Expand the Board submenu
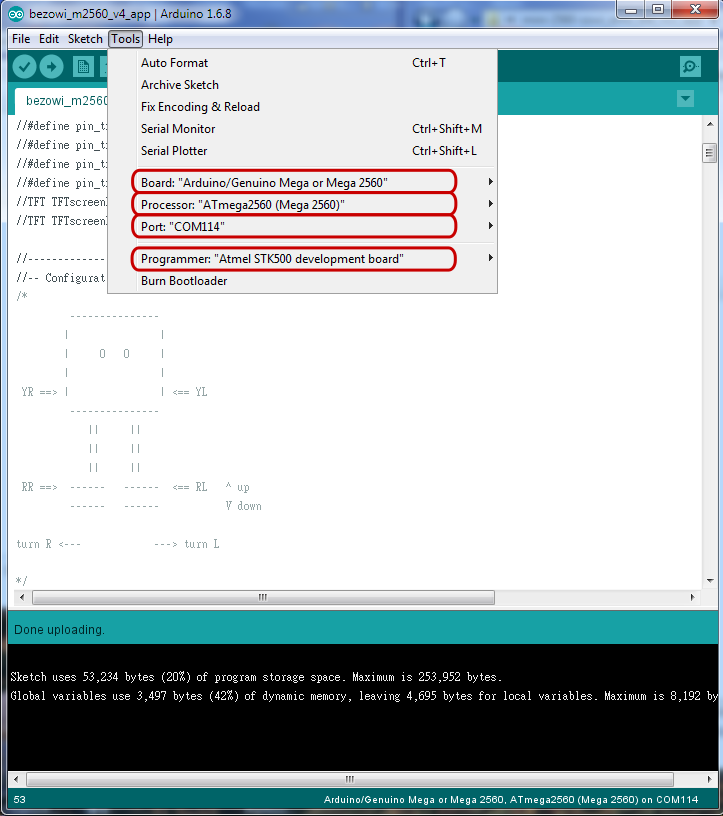 pos(302,182)
